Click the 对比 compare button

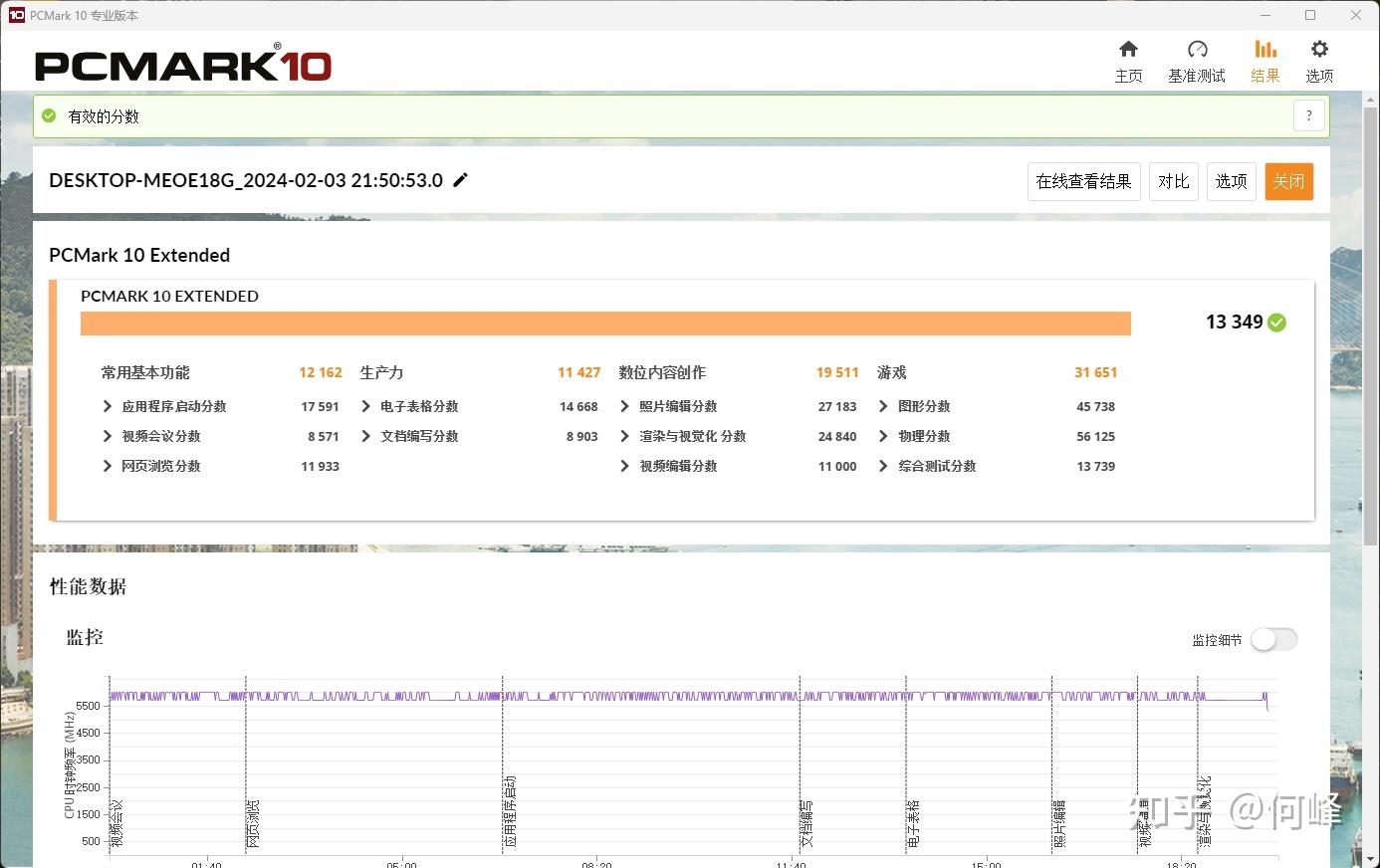tap(1173, 181)
